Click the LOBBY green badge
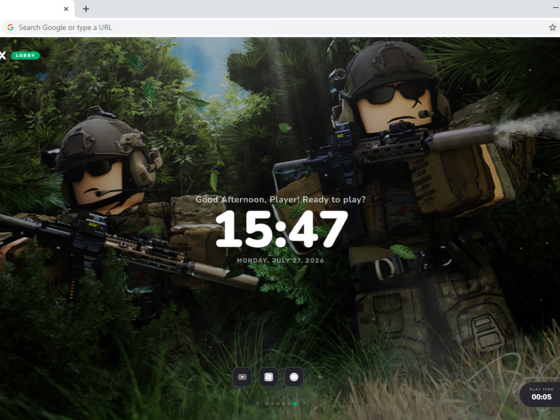Screen dimensions: 560x420 [25, 55]
